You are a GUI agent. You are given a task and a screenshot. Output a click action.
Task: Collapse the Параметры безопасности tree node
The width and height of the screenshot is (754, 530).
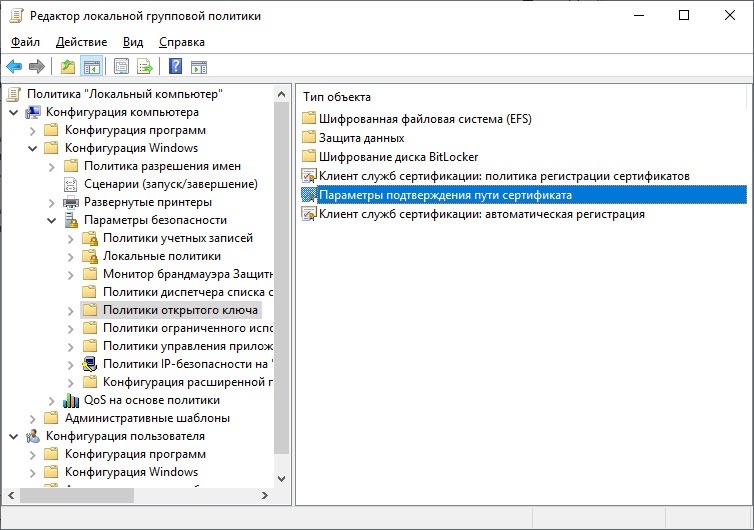click(x=51, y=220)
